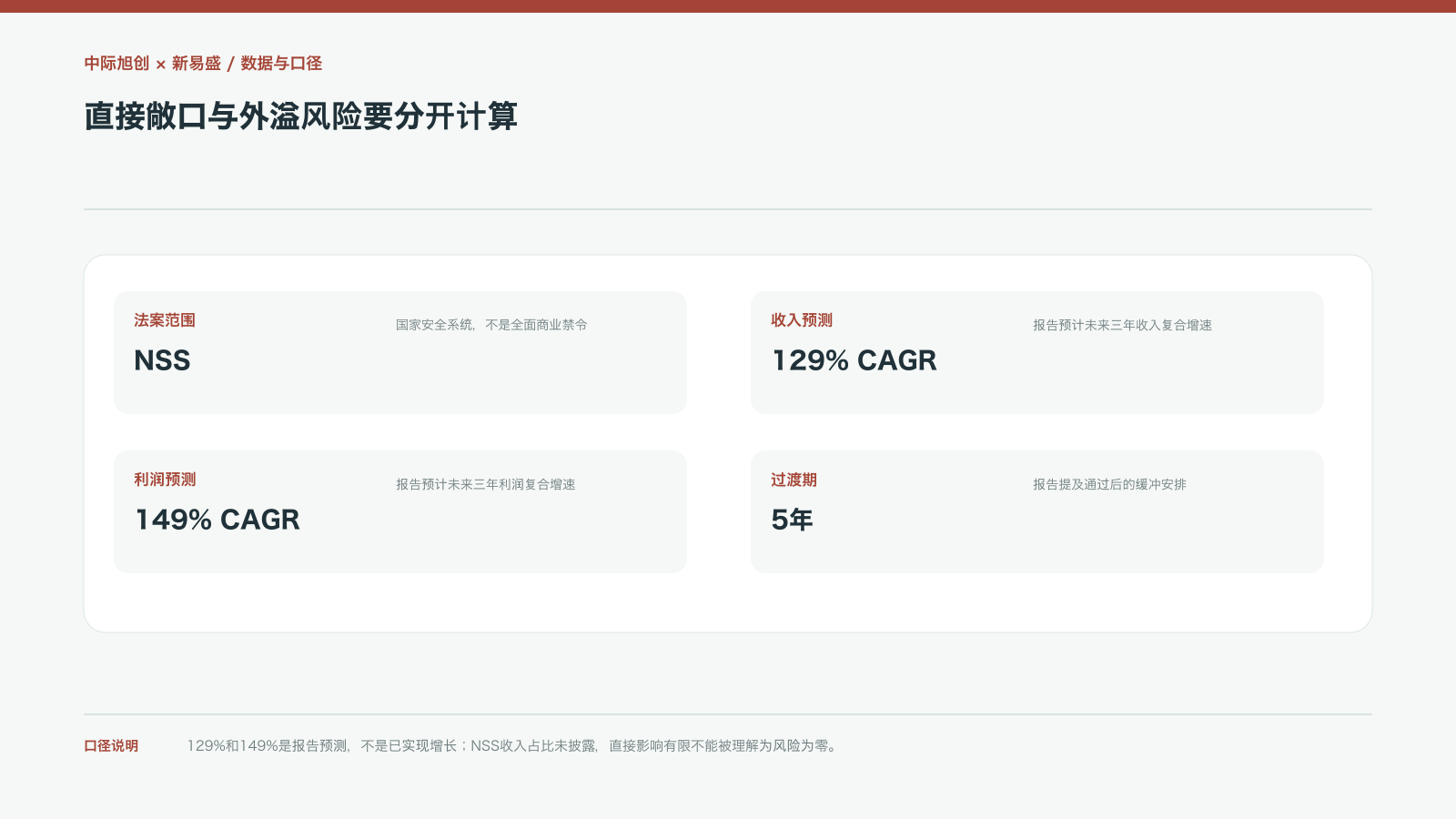Click the 法案范围 label

(165, 320)
